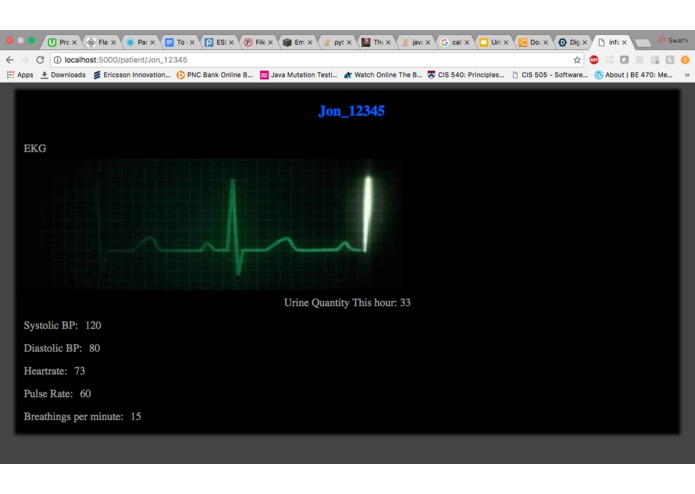This screenshot has width=695, height=494.
Task: Click the Pulse Rate value 60
Action: tap(86, 394)
